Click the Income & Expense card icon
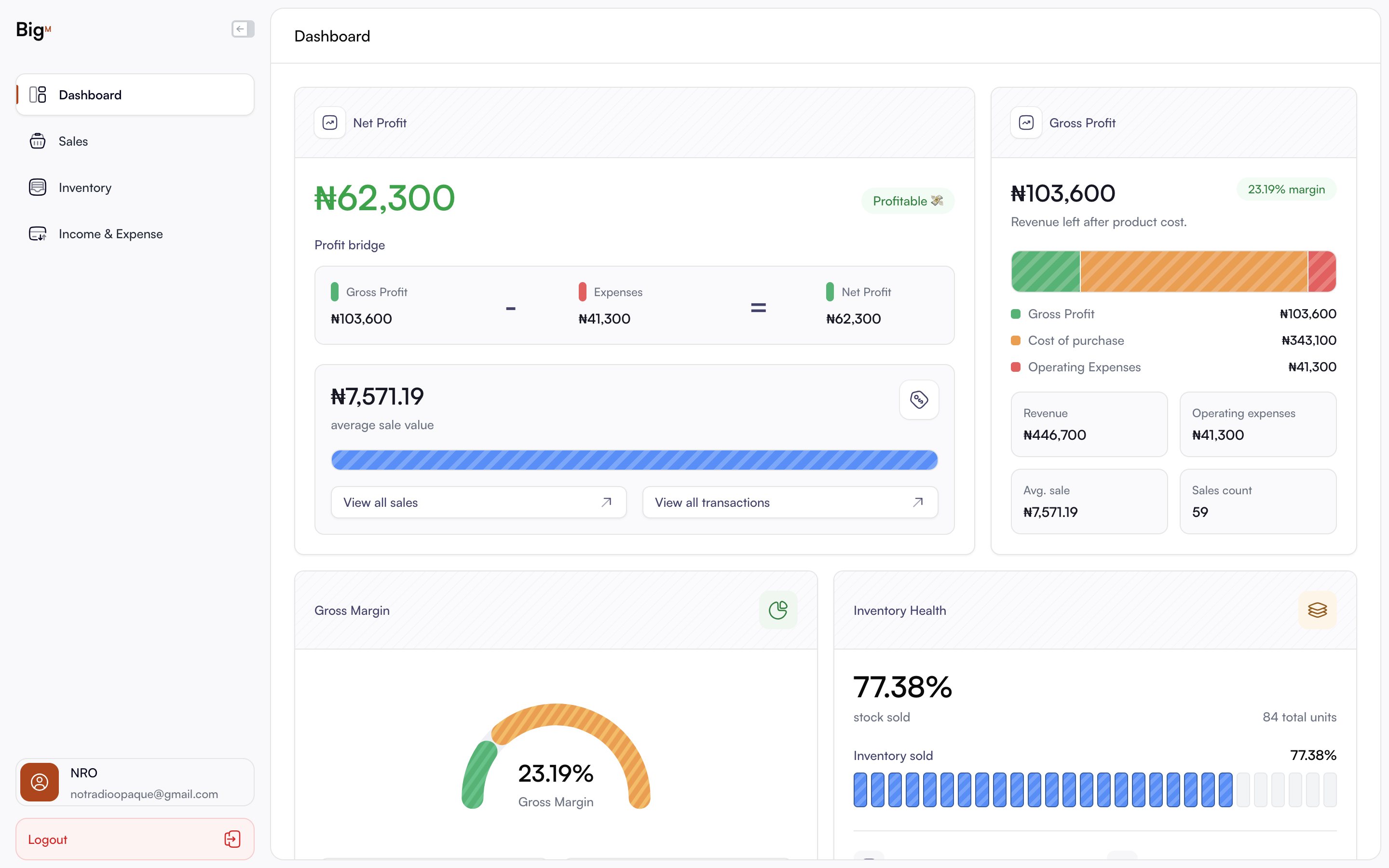The image size is (1389, 868). pos(38,234)
